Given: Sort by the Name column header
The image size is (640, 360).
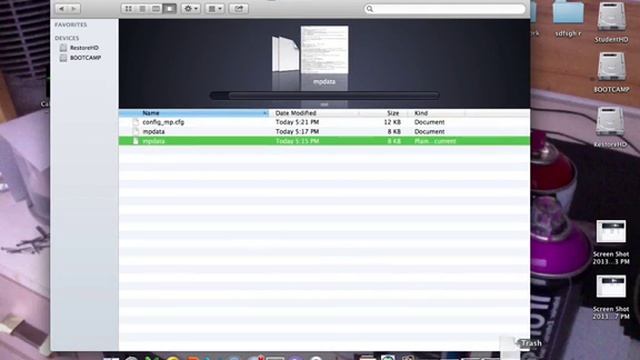Looking at the screenshot, I should (x=193, y=113).
